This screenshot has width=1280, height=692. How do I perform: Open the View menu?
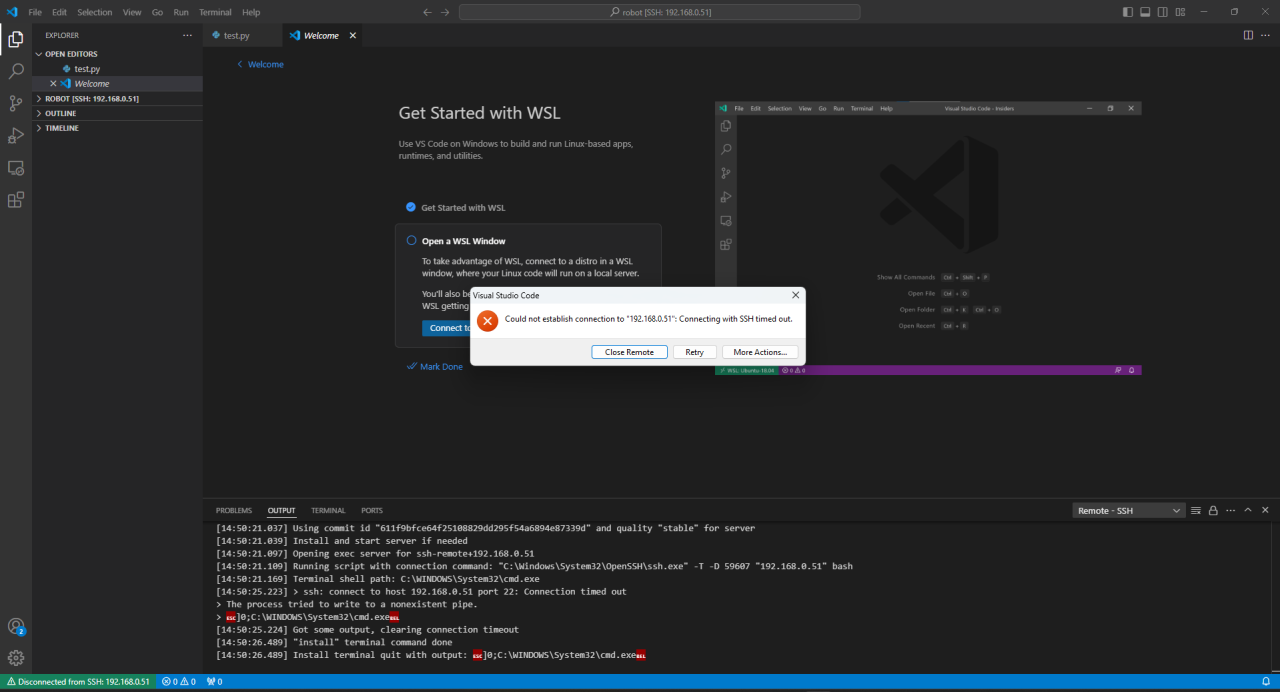click(132, 12)
